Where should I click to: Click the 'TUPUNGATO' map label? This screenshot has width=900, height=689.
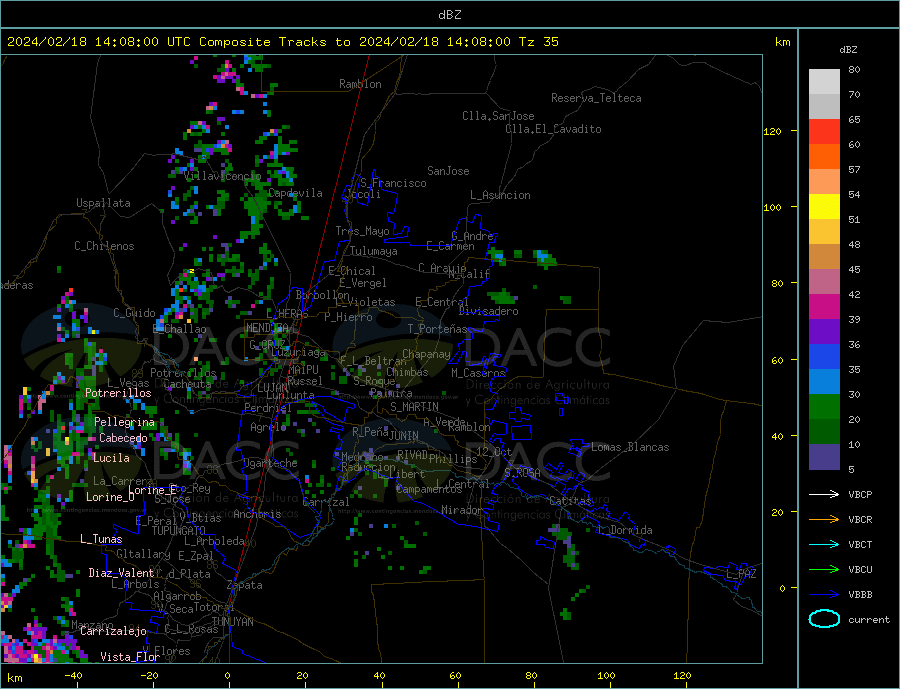(x=179, y=531)
